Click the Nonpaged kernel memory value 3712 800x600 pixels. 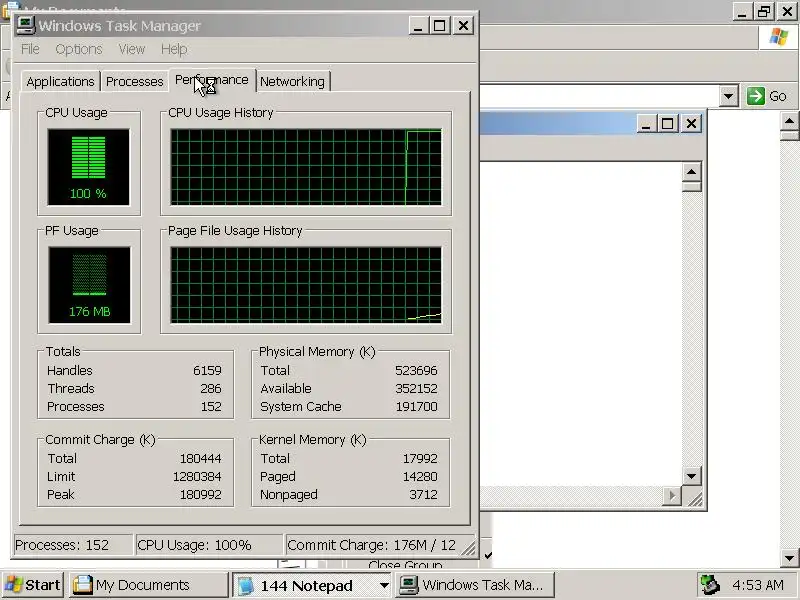423,495
